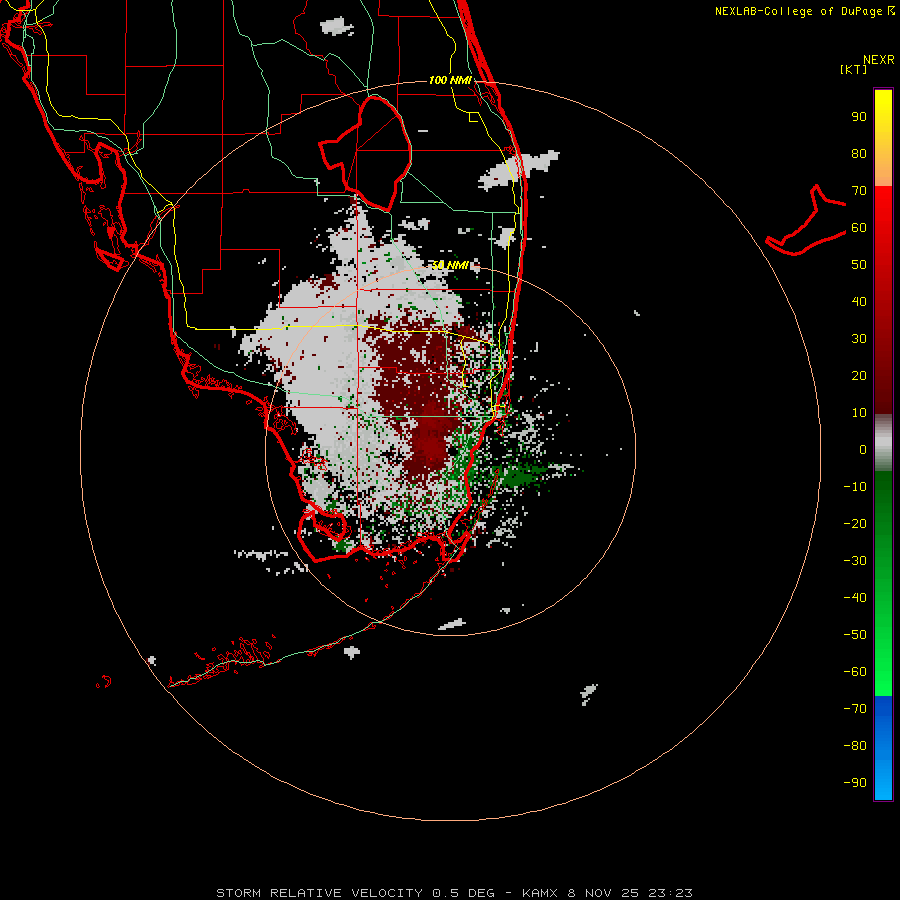This screenshot has height=900, width=900.
Task: Select the 50 NMI range ring label
Action: (450, 265)
